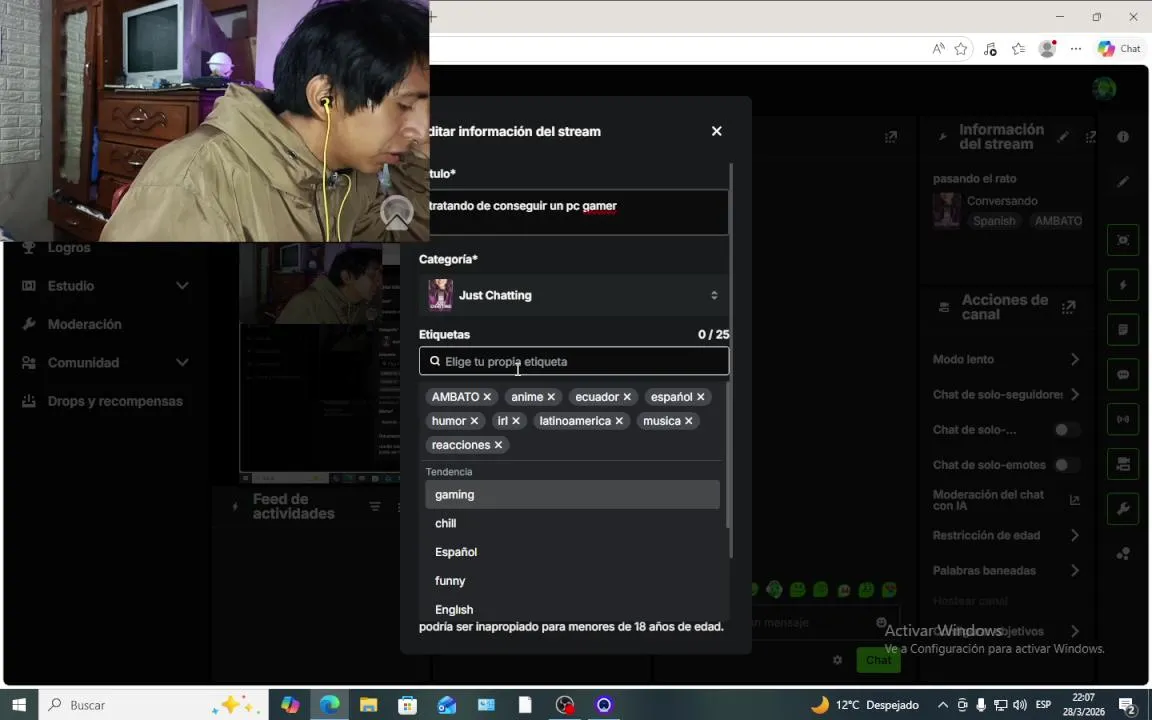Select the funny trending tag
Screen dimensions: 1152x720
coord(572,580)
